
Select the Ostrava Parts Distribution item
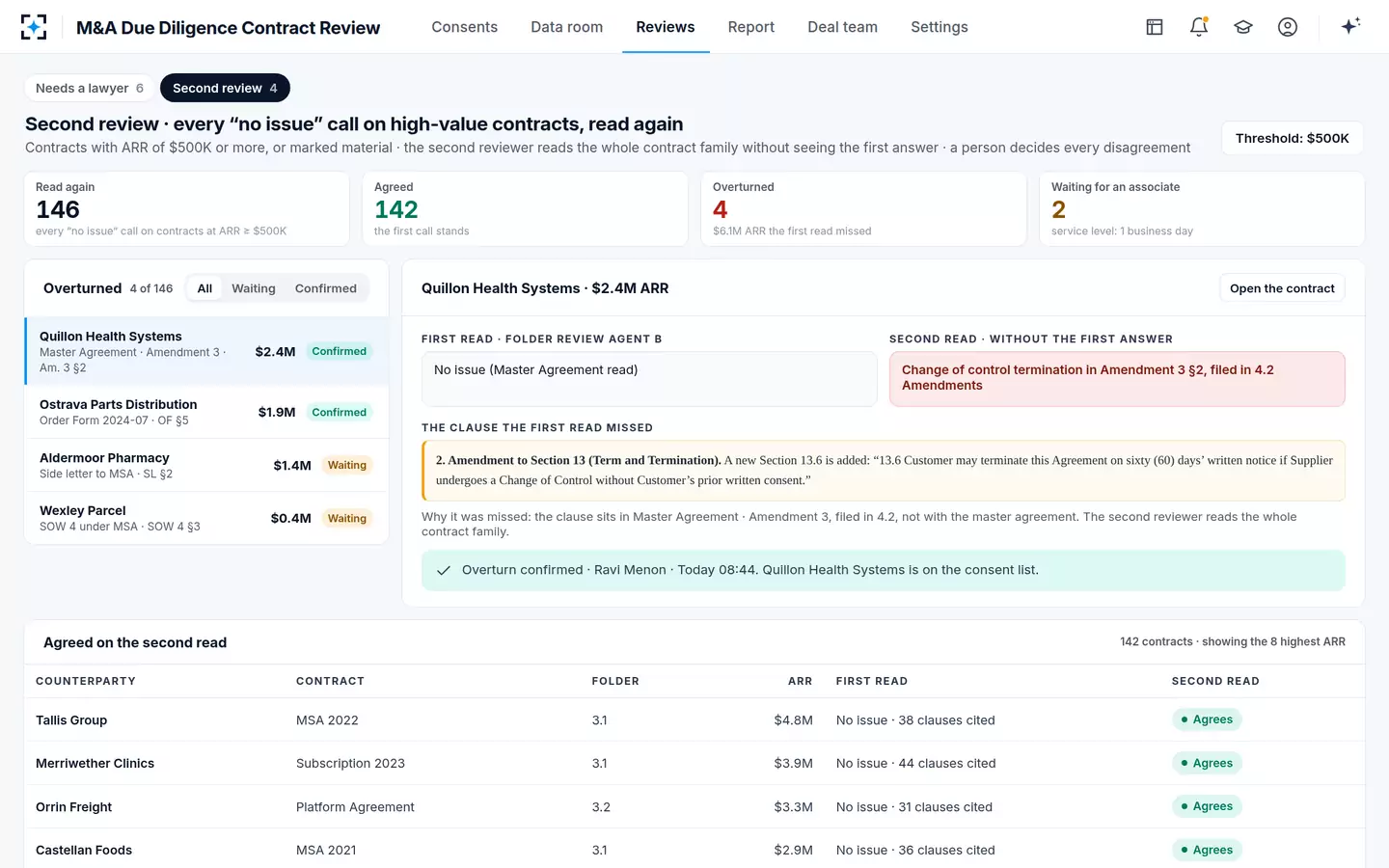pos(206,412)
